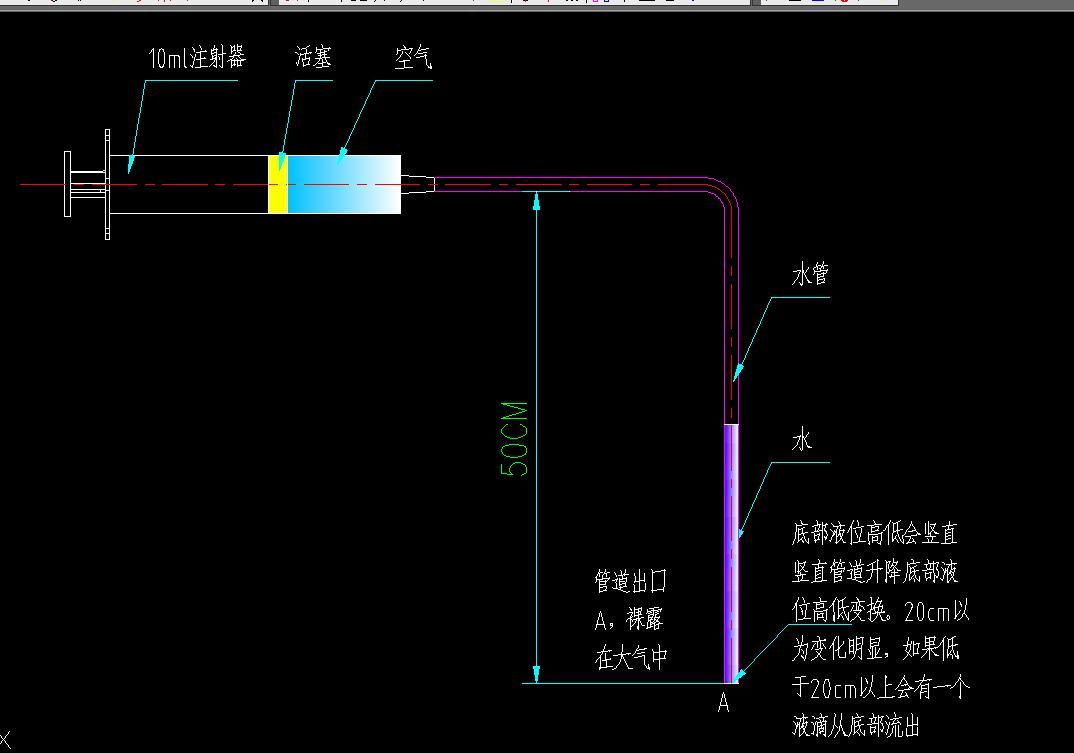Click the 底部液位高低 description paragraph

tap(880, 630)
